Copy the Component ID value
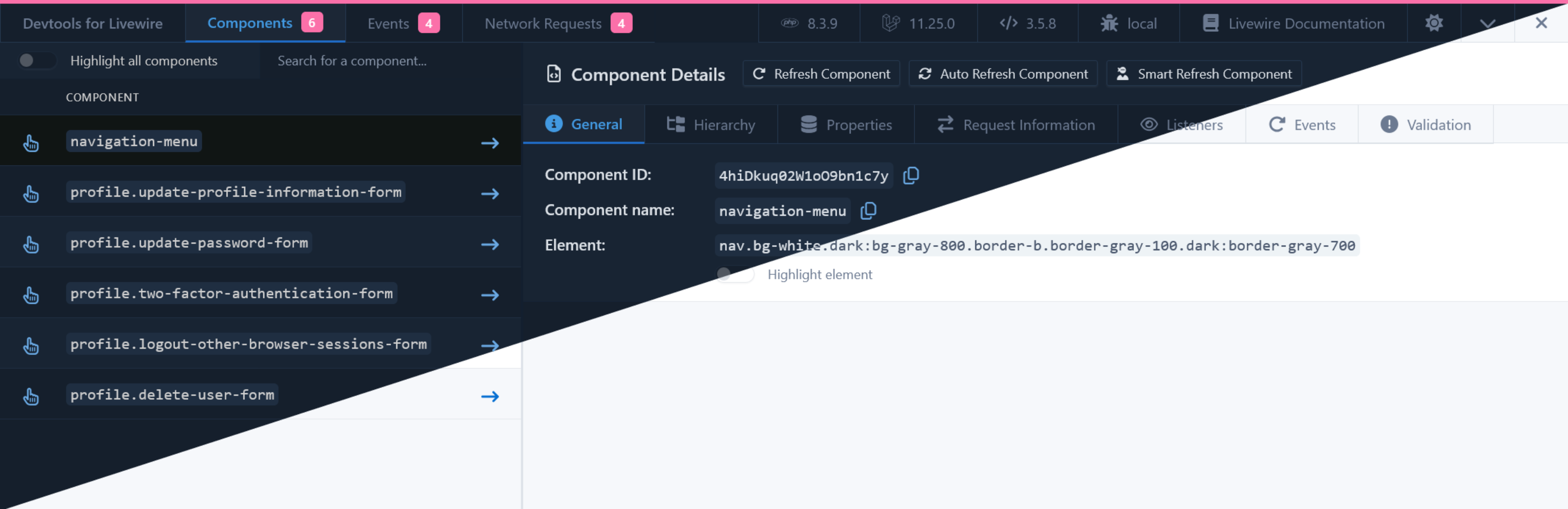Screen dimensions: 1568x509 point(911,176)
